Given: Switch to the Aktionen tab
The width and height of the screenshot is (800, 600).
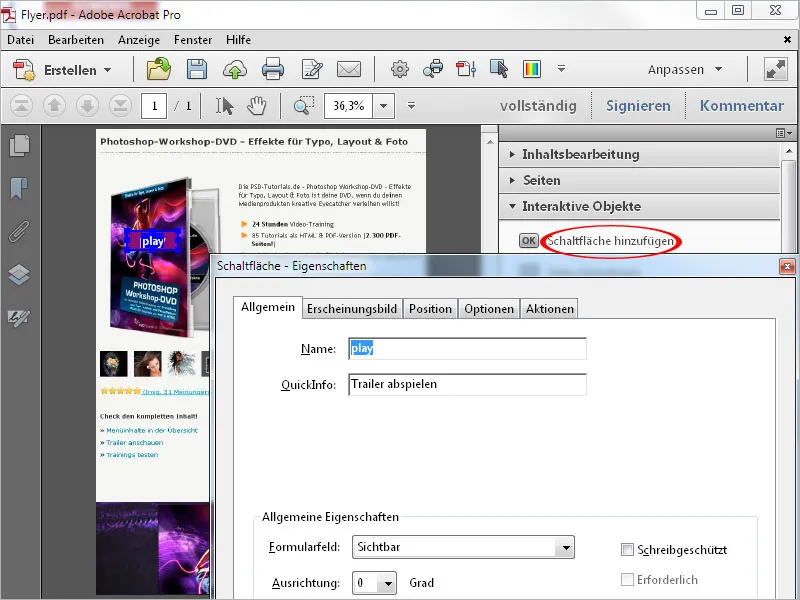Looking at the screenshot, I should pos(549,309).
